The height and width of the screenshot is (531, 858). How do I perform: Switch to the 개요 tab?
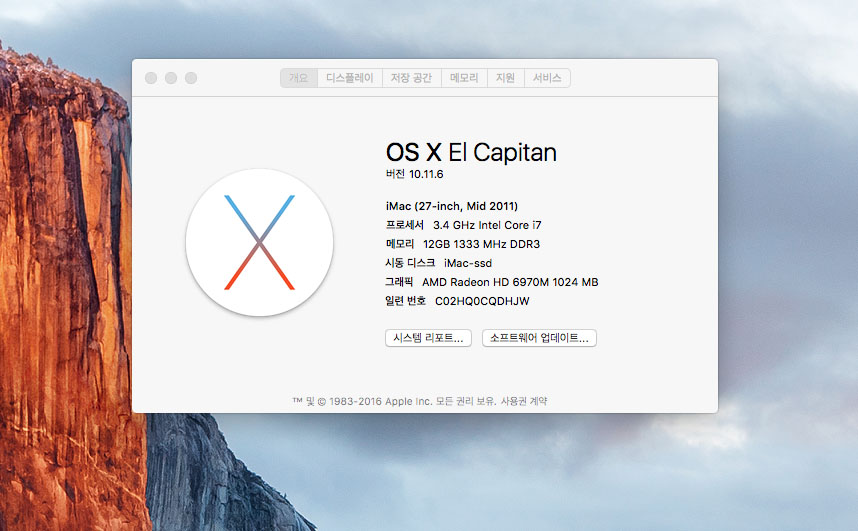(x=299, y=78)
